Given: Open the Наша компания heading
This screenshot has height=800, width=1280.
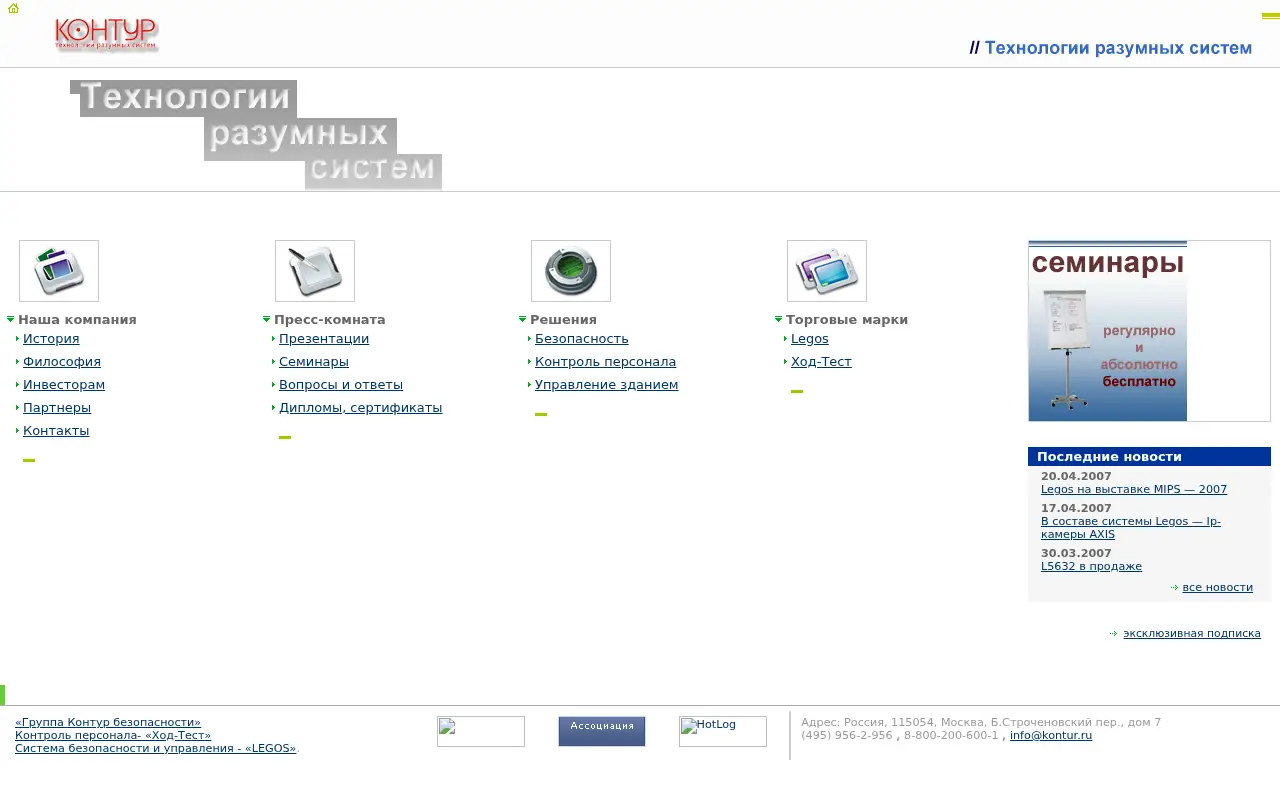Looking at the screenshot, I should pos(77,320).
